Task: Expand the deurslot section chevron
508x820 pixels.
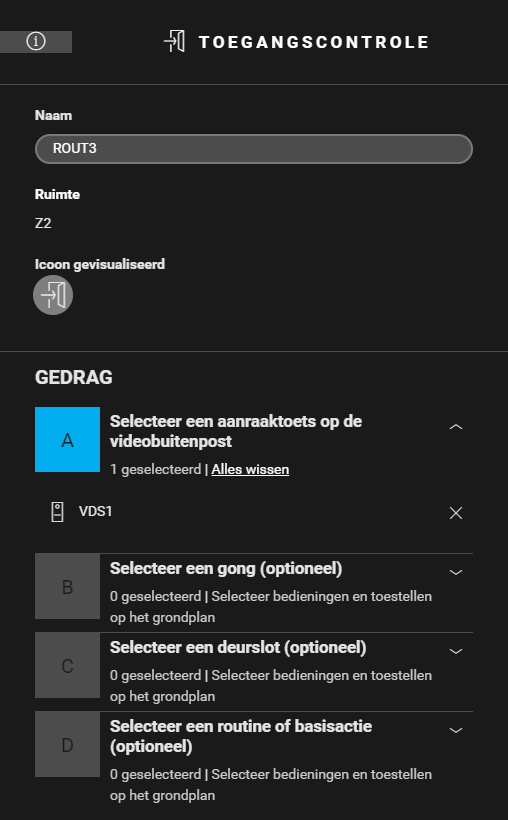Action: coord(456,651)
